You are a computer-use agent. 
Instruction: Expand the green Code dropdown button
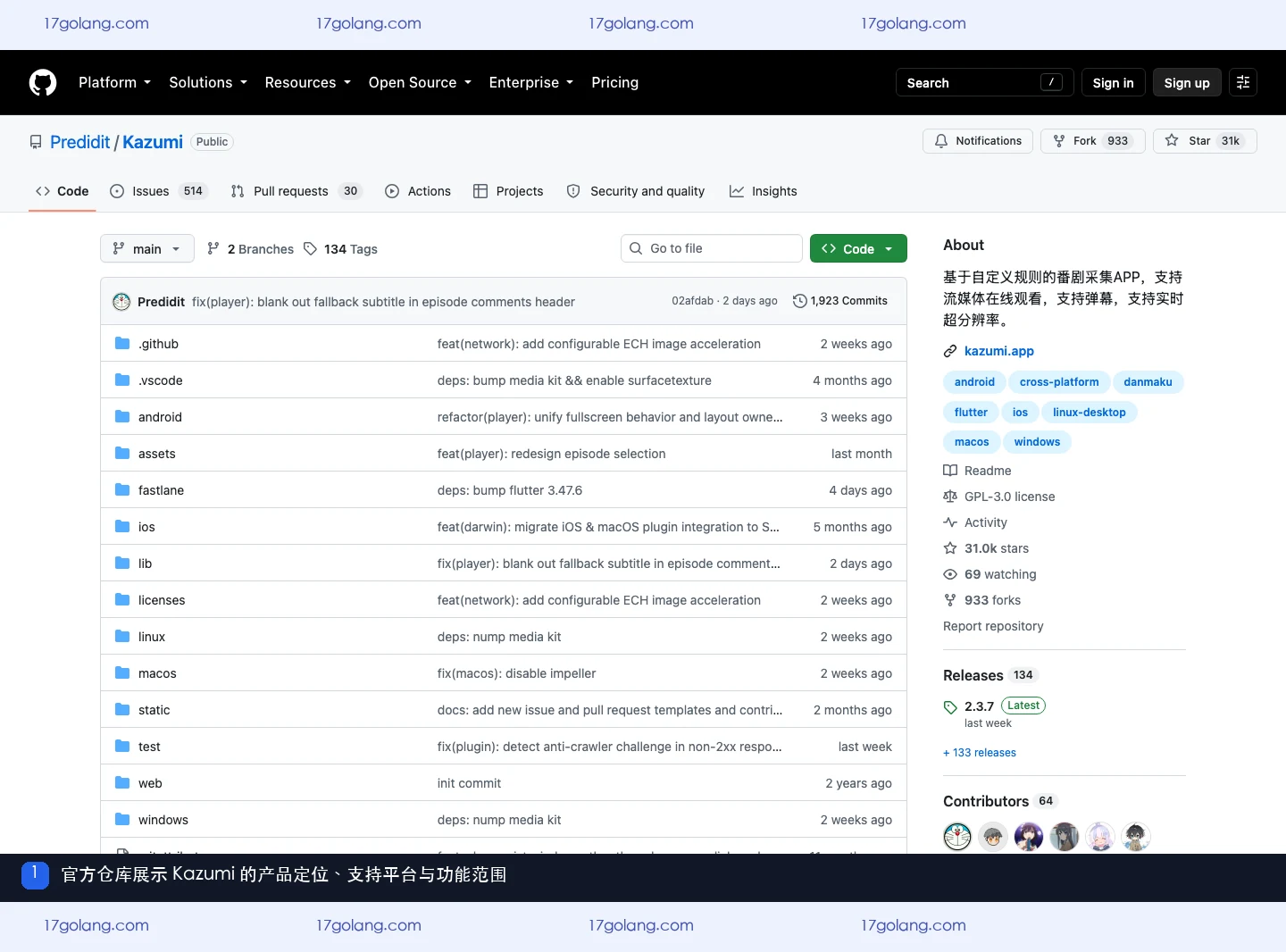(858, 249)
